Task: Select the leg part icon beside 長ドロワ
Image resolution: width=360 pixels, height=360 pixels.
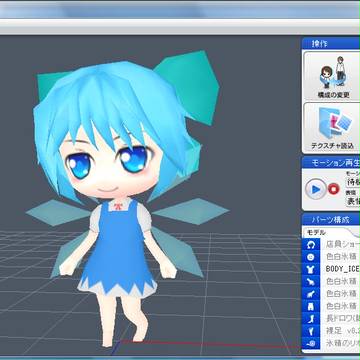Action: coord(311,319)
